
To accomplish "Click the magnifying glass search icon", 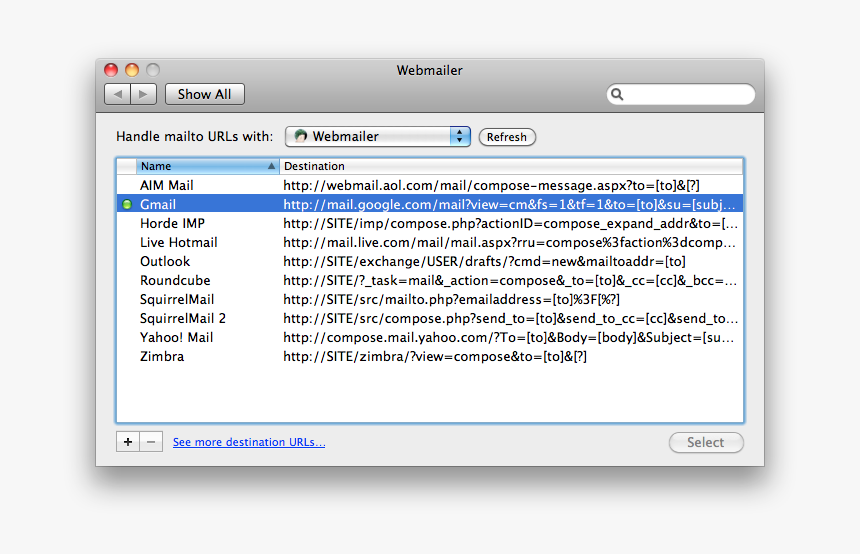I will click(x=617, y=94).
